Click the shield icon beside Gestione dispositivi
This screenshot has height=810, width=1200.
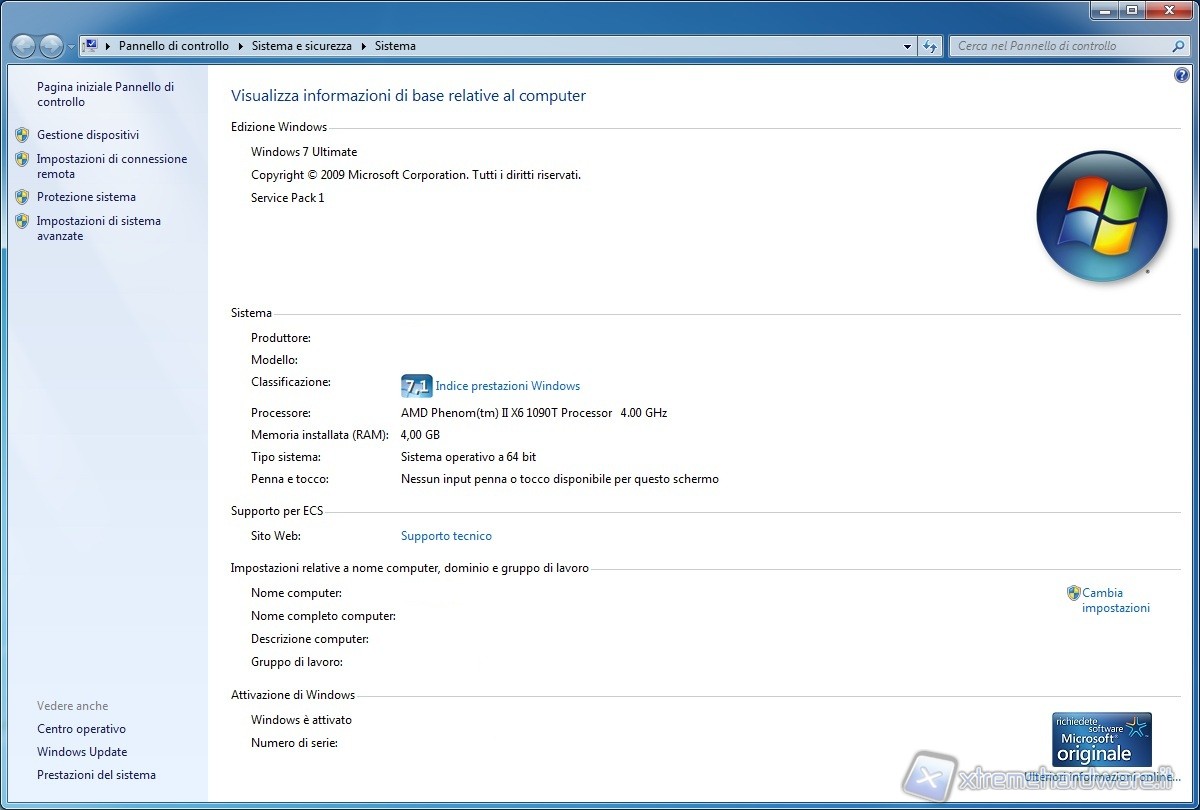point(22,135)
